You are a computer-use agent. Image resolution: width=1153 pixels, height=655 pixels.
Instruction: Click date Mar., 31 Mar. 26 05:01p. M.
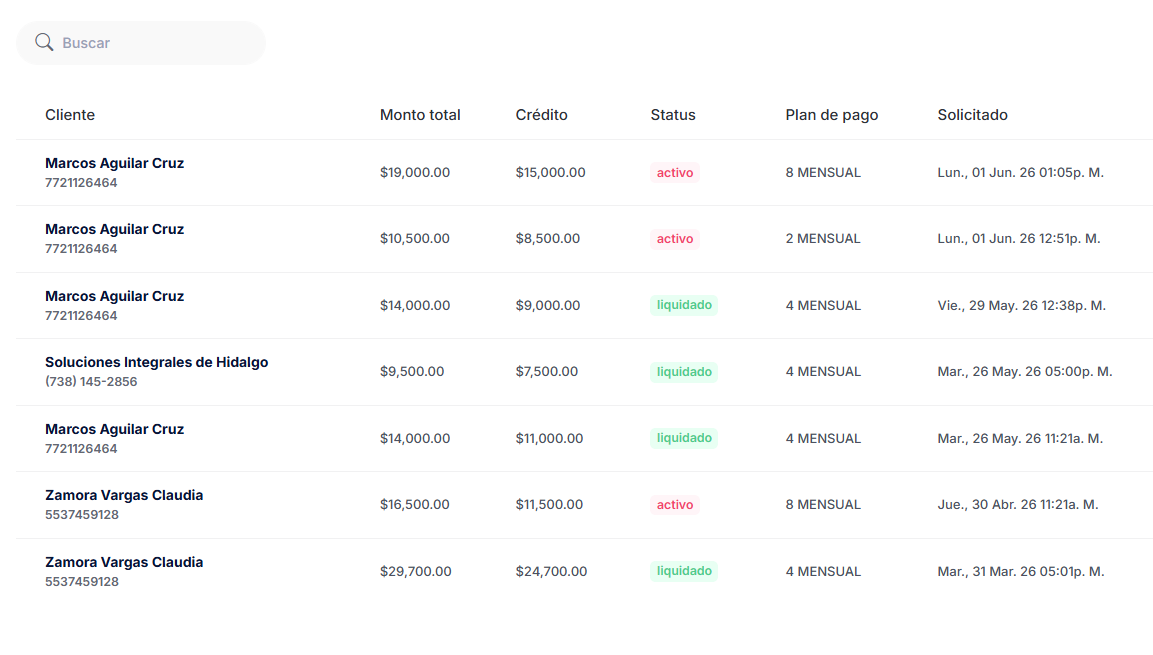pyautogui.click(x=1021, y=572)
